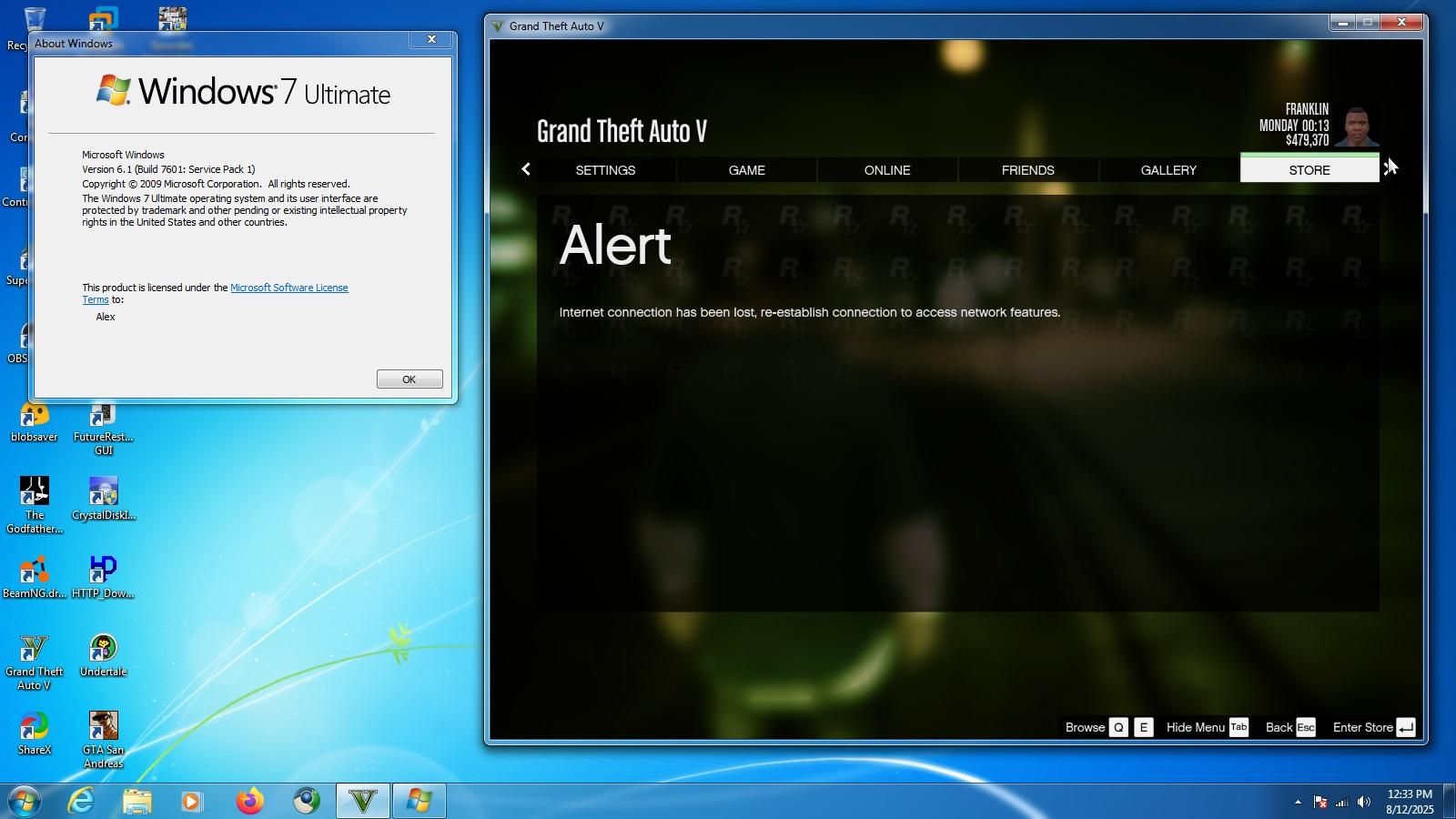1456x819 pixels.
Task: Switch to the SETTINGS tab
Action: (x=605, y=169)
